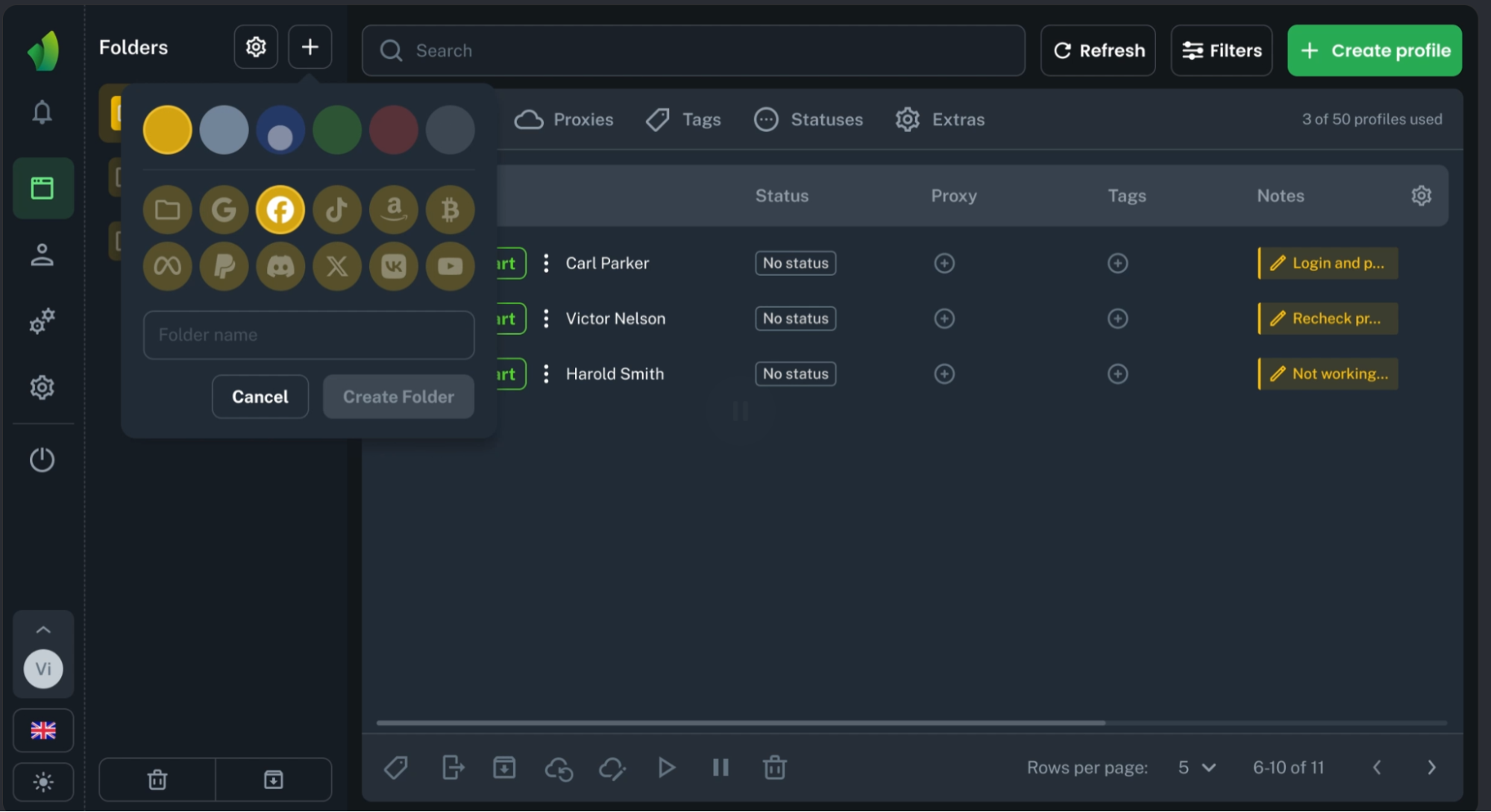Viewport: 1491px width, 812px height.
Task: Click the power logout icon
Action: coord(43,459)
